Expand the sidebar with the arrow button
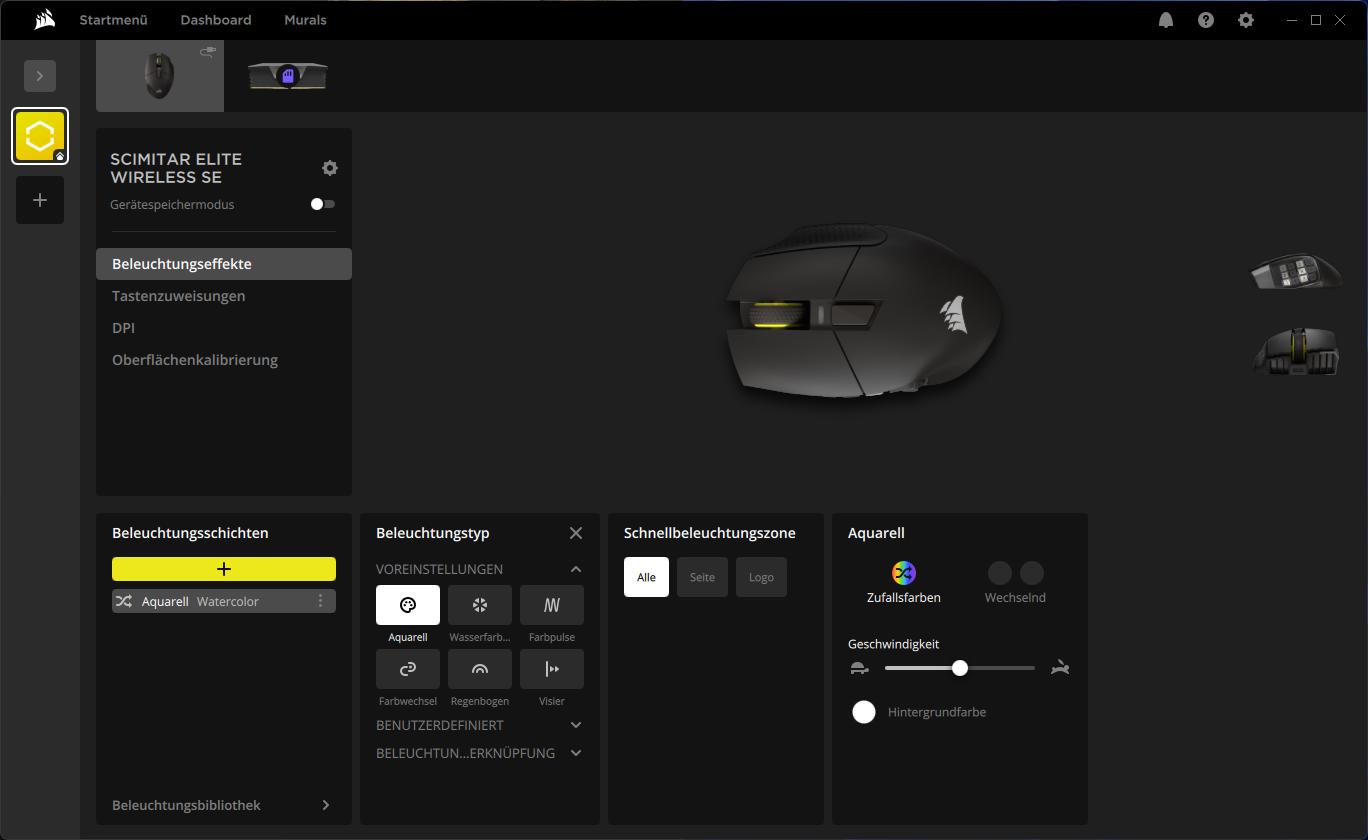This screenshot has width=1368, height=840. click(x=40, y=76)
